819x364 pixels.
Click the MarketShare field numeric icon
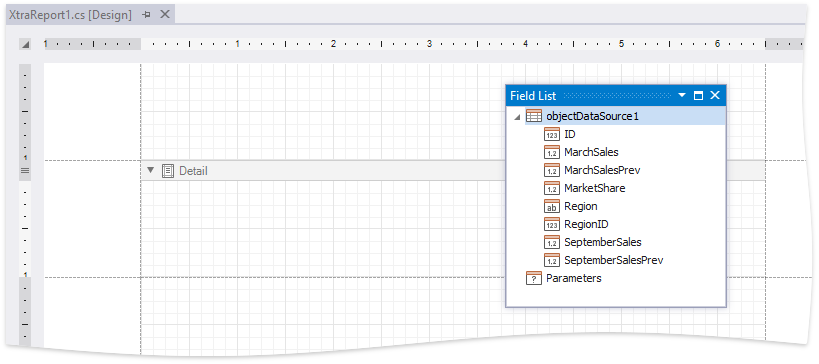click(552, 188)
